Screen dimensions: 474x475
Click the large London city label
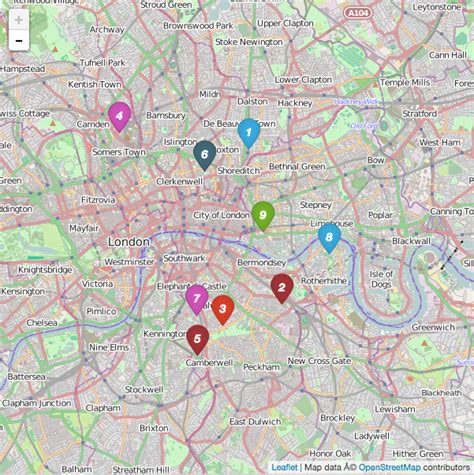[x=129, y=242]
